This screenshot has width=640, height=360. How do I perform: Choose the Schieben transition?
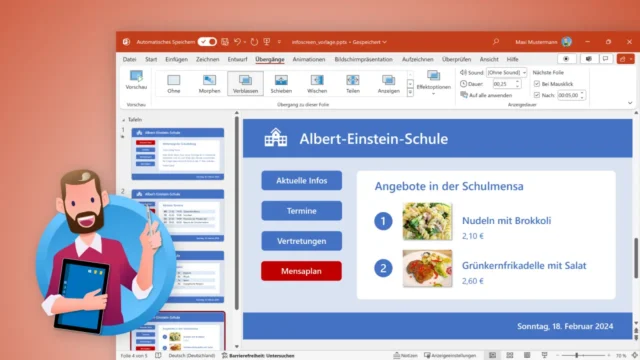(x=281, y=84)
